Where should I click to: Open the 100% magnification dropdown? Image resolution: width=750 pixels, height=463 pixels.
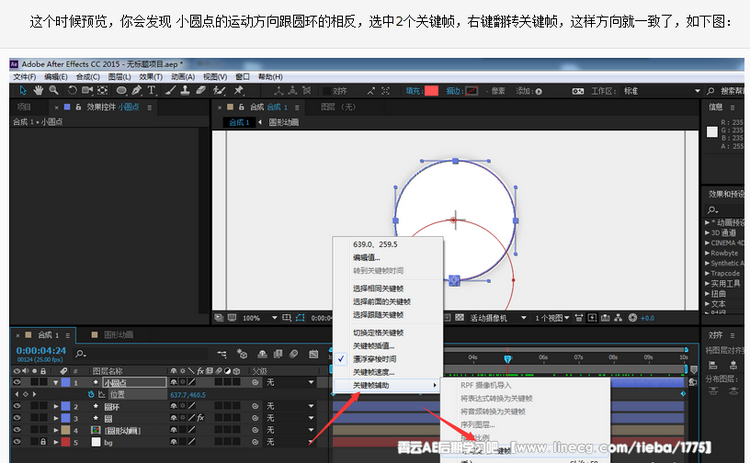tap(260, 318)
